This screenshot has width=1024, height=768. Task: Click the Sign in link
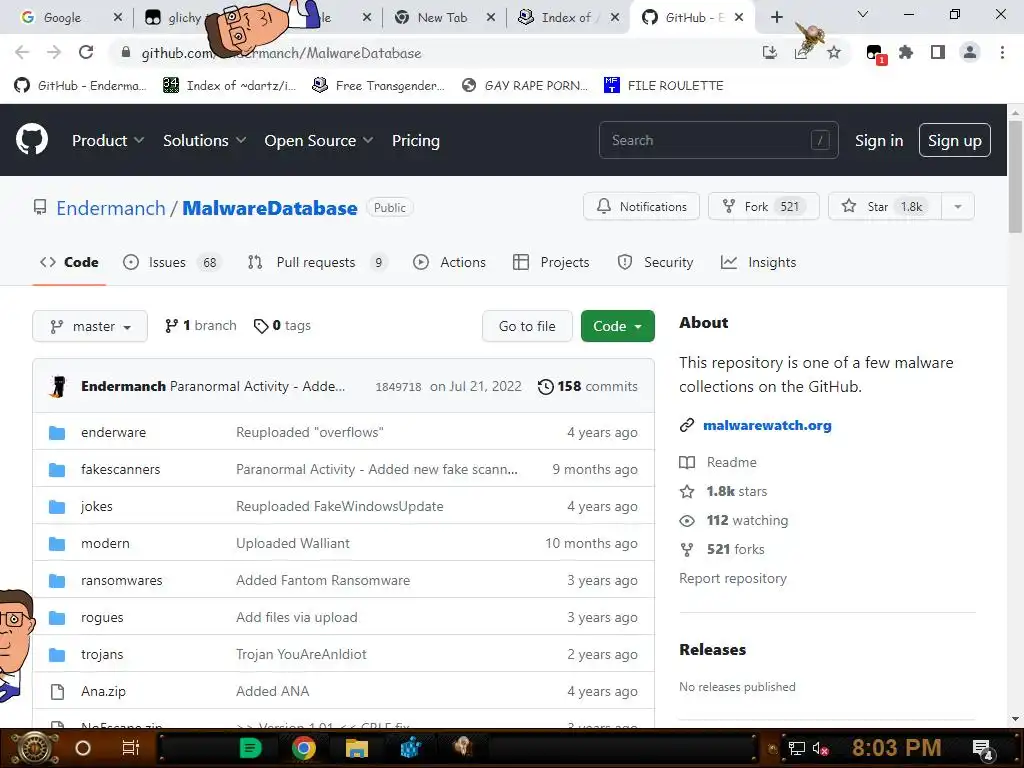tap(878, 140)
